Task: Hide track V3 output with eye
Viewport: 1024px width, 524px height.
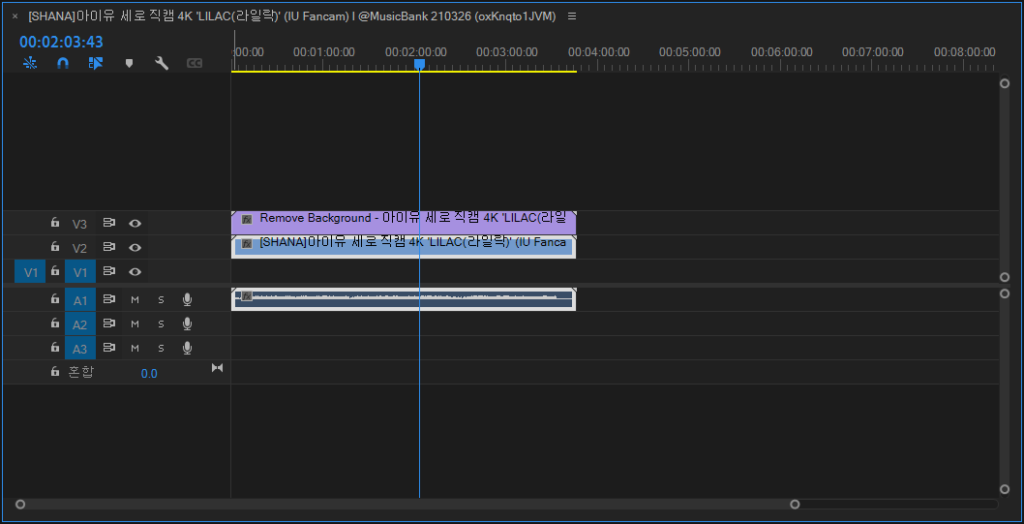Action: [x=135, y=223]
